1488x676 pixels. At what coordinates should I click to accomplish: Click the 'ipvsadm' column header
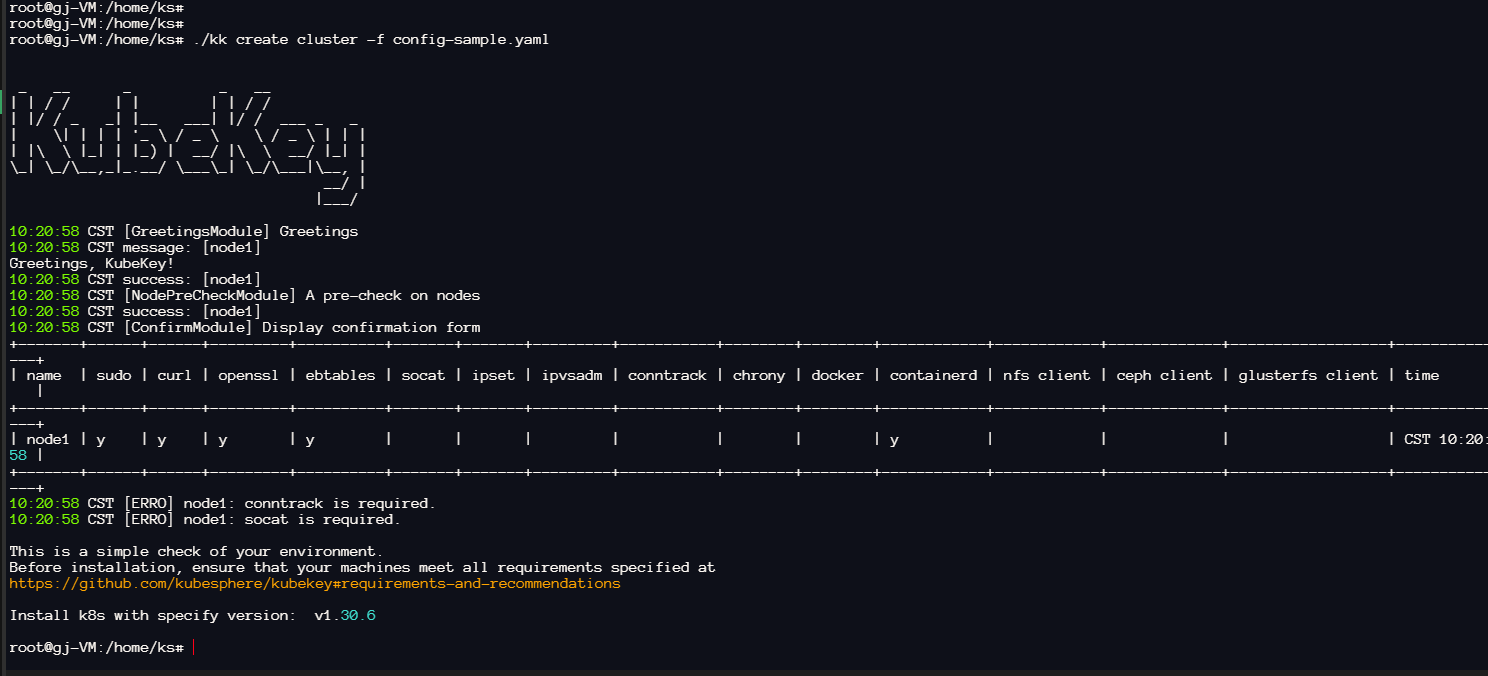[572, 375]
